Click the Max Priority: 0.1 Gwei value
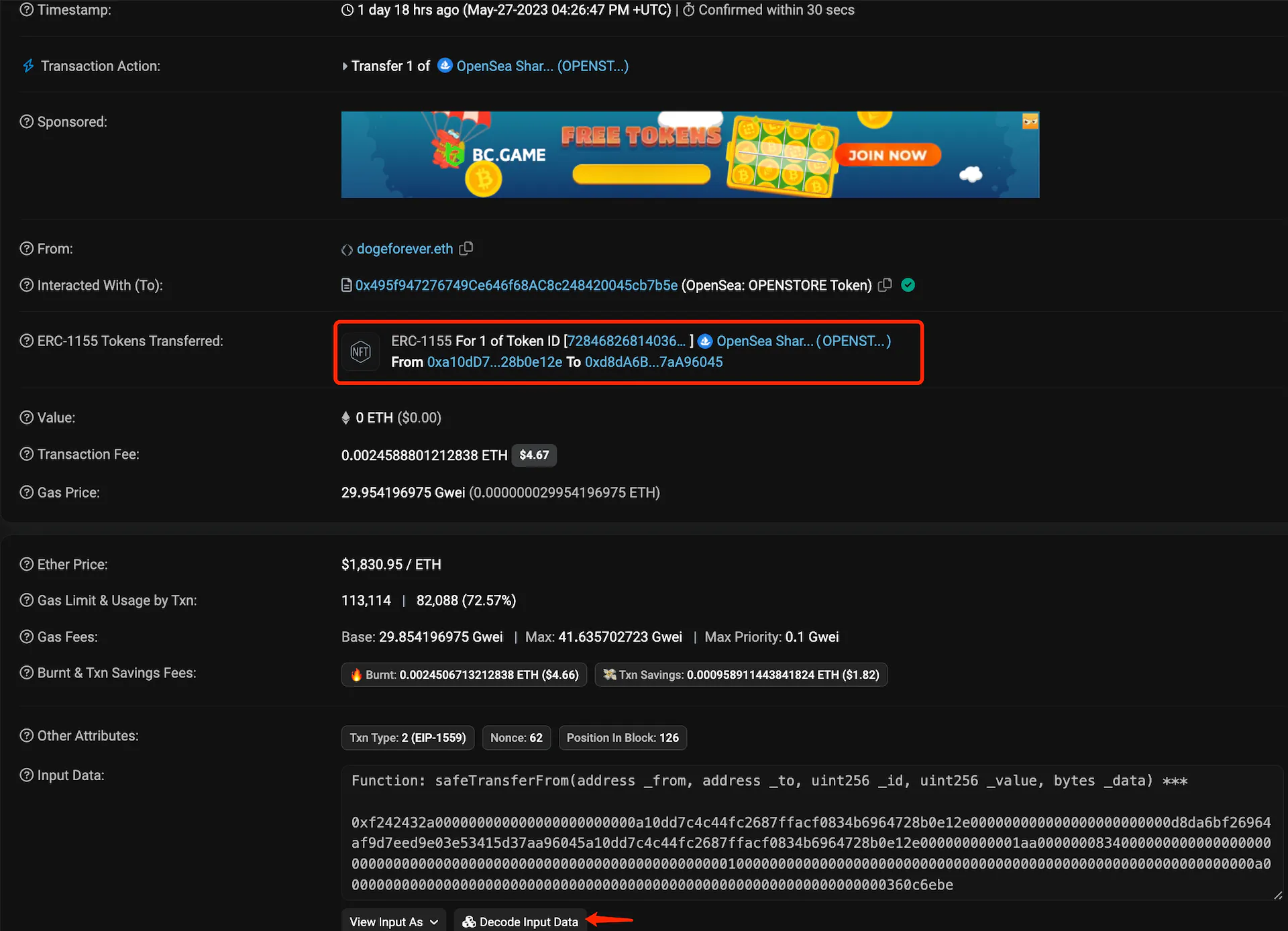Viewport: 1288px width, 931px height. [x=771, y=637]
